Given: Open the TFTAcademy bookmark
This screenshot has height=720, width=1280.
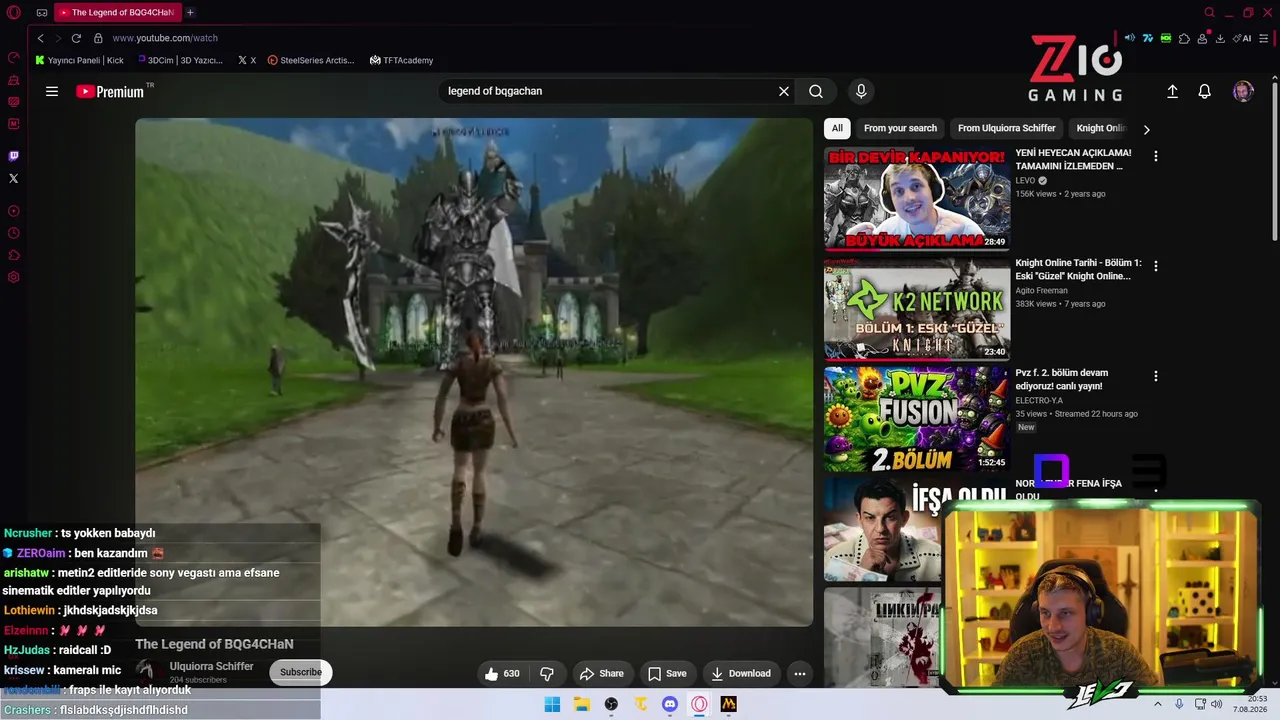Looking at the screenshot, I should pos(401,60).
